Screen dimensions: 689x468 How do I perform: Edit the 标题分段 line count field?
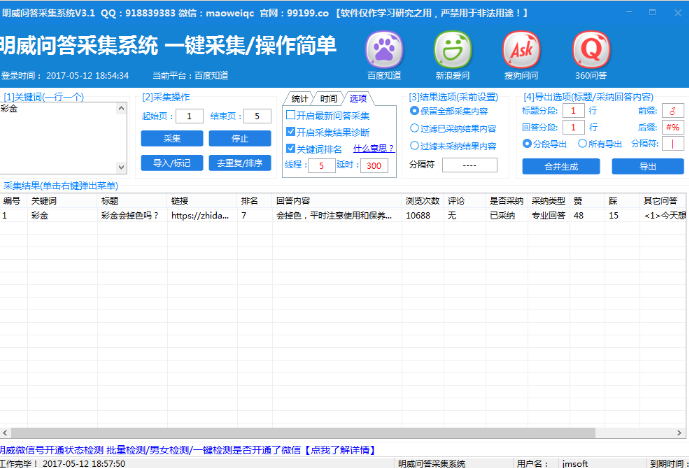click(573, 111)
